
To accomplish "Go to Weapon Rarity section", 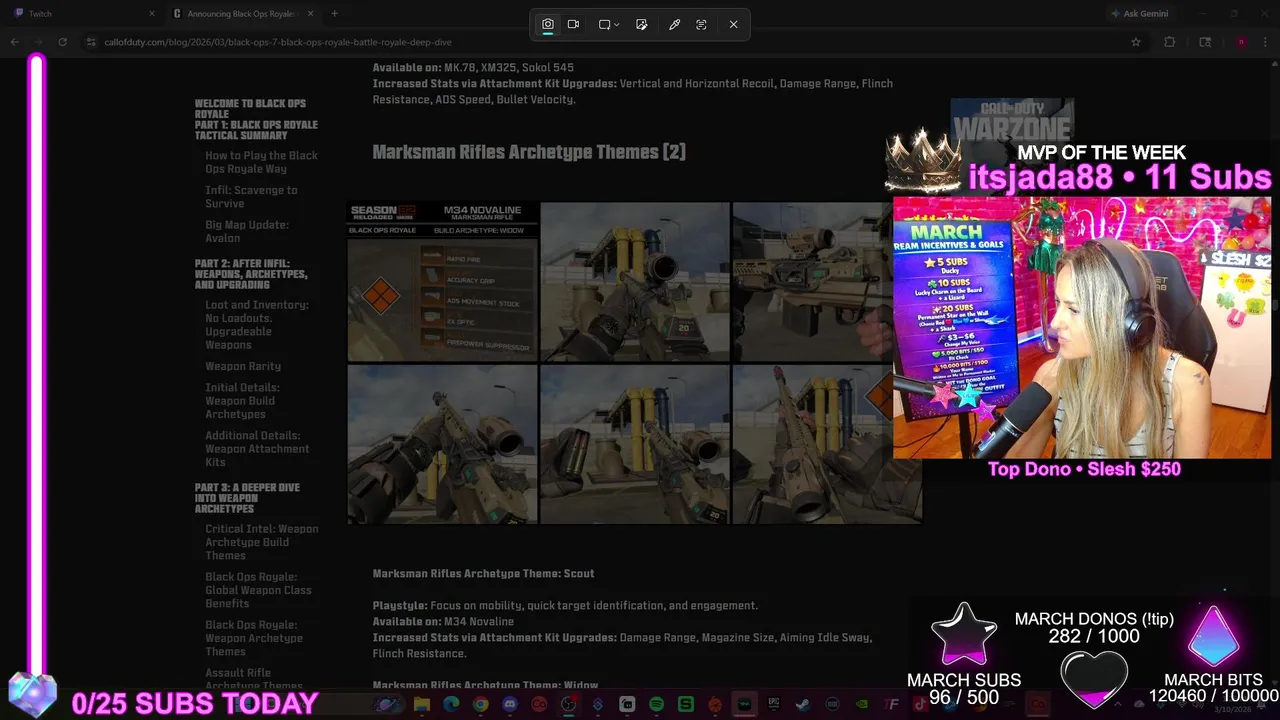I will pyautogui.click(x=243, y=366).
